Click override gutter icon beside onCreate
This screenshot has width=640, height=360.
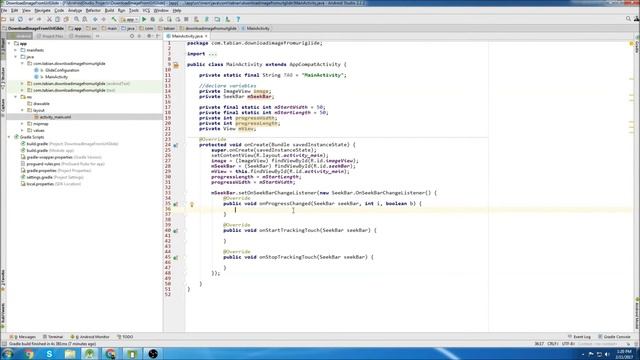tap(176, 145)
